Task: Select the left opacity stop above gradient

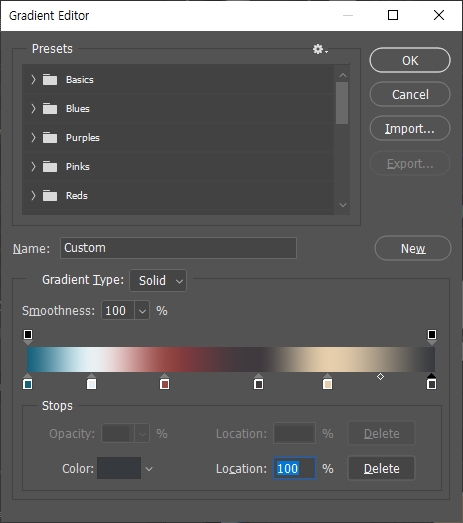Action: point(28,336)
